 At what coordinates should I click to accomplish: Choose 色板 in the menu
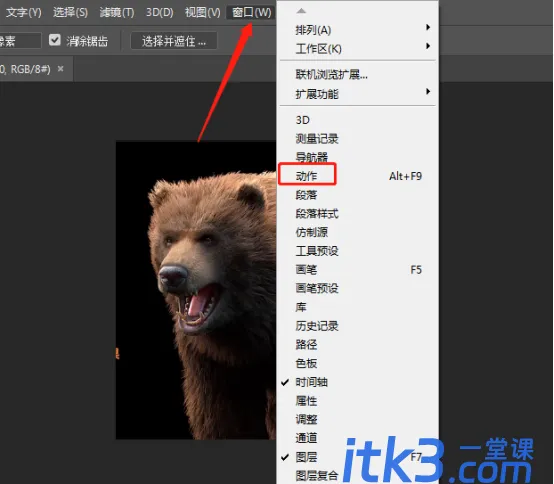(x=358, y=363)
